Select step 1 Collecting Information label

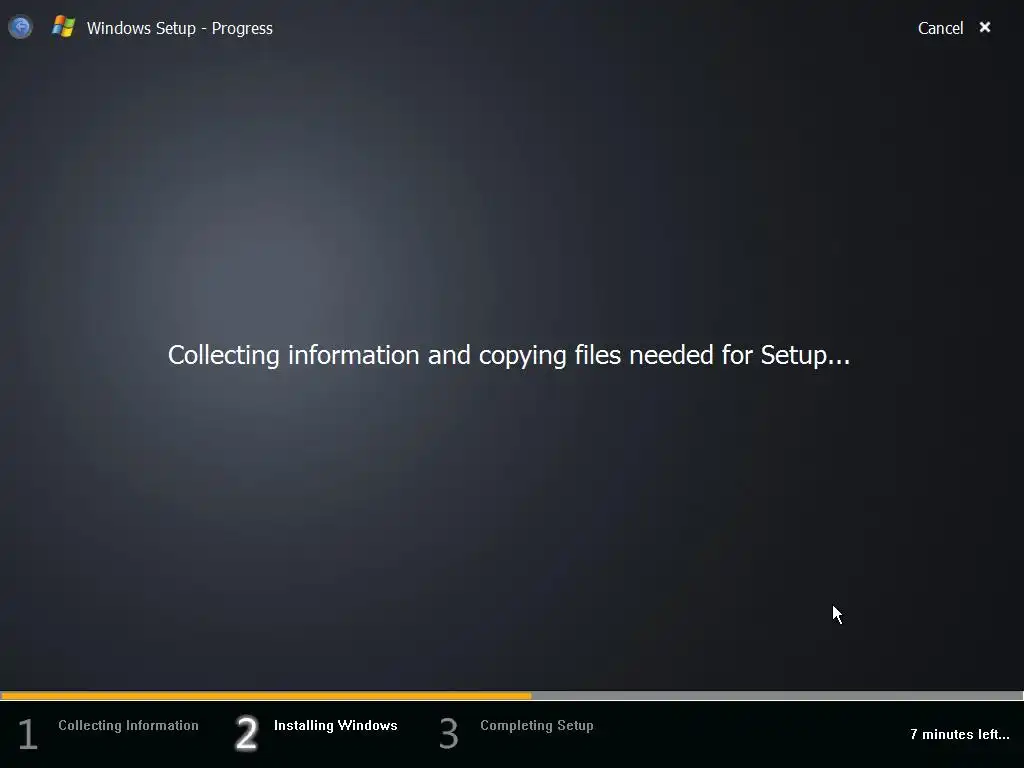click(128, 726)
